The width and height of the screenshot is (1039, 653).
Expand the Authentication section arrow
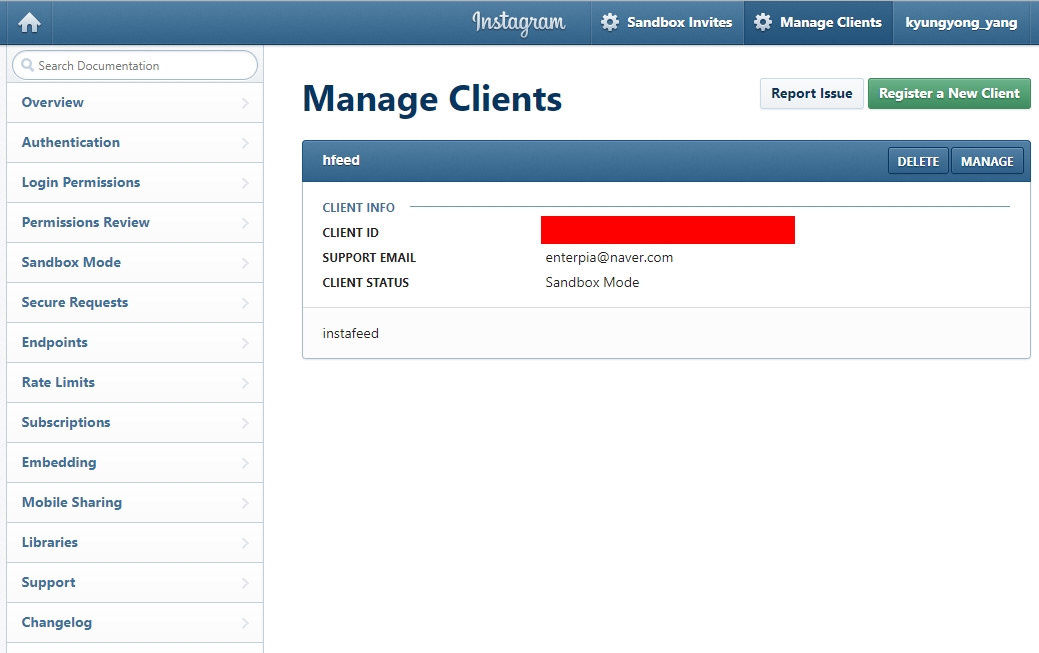click(245, 143)
